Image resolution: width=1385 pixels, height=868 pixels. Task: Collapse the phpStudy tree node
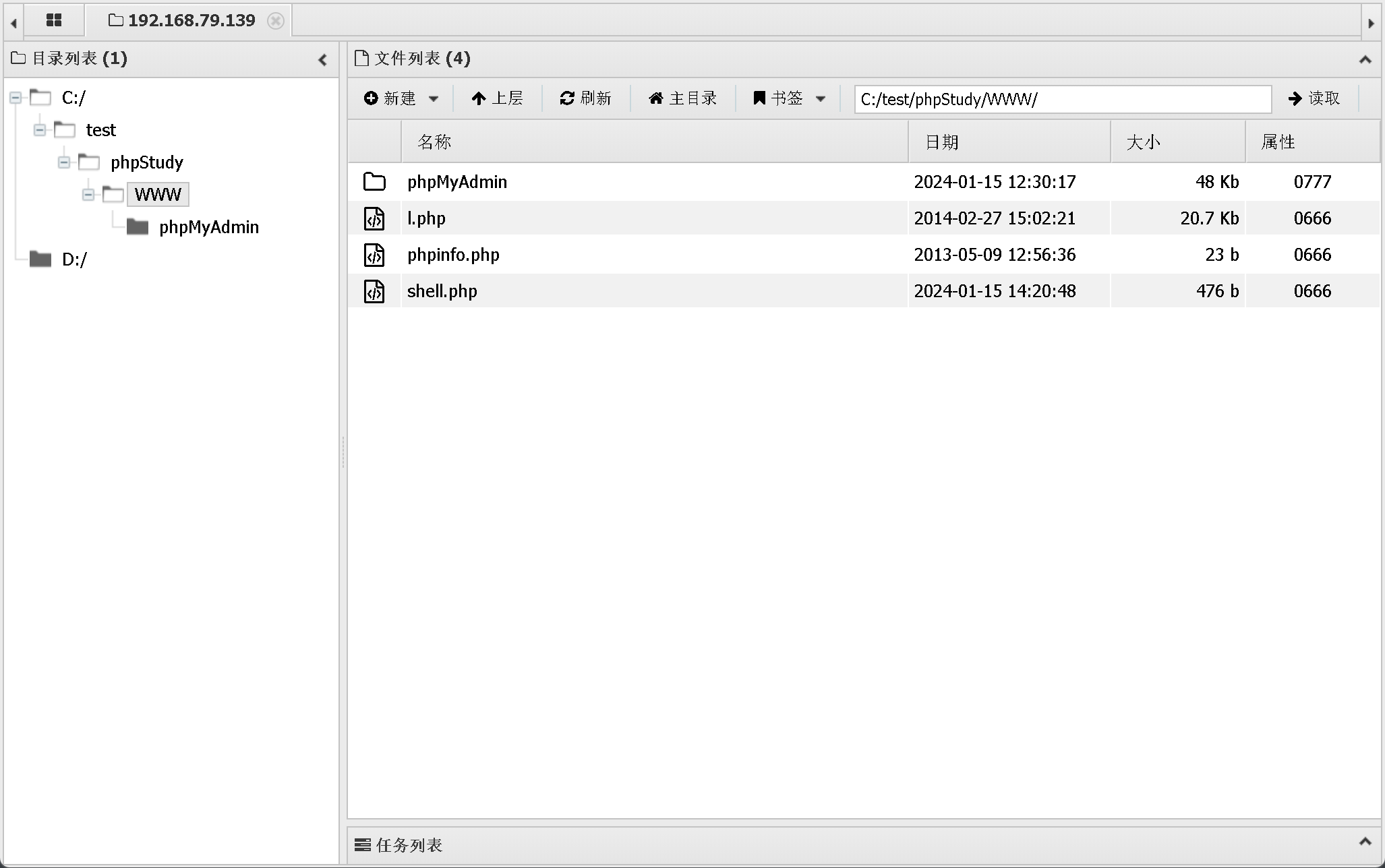click(64, 162)
